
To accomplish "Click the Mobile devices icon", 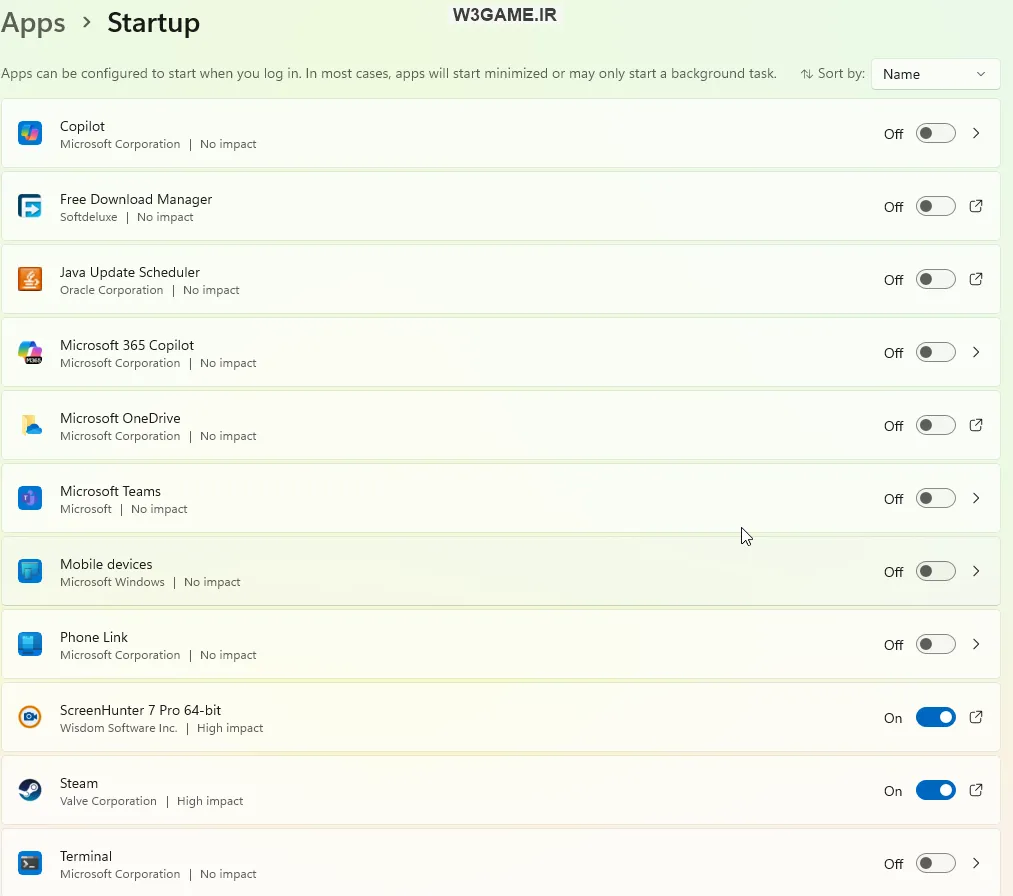I will [x=30, y=571].
